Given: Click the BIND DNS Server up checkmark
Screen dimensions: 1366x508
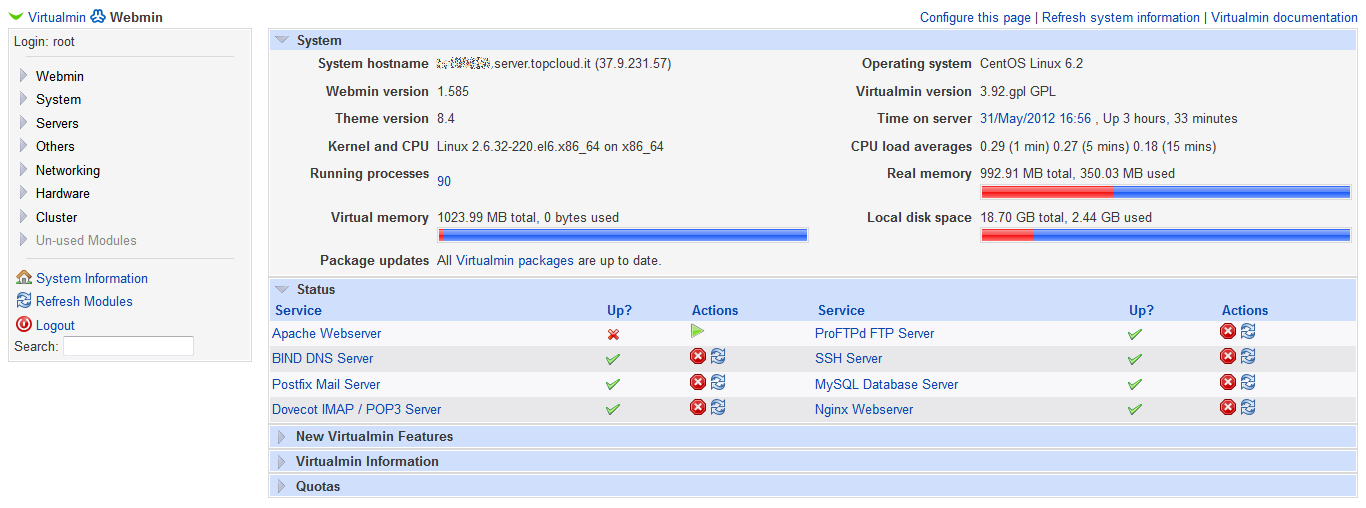Looking at the screenshot, I should [613, 359].
